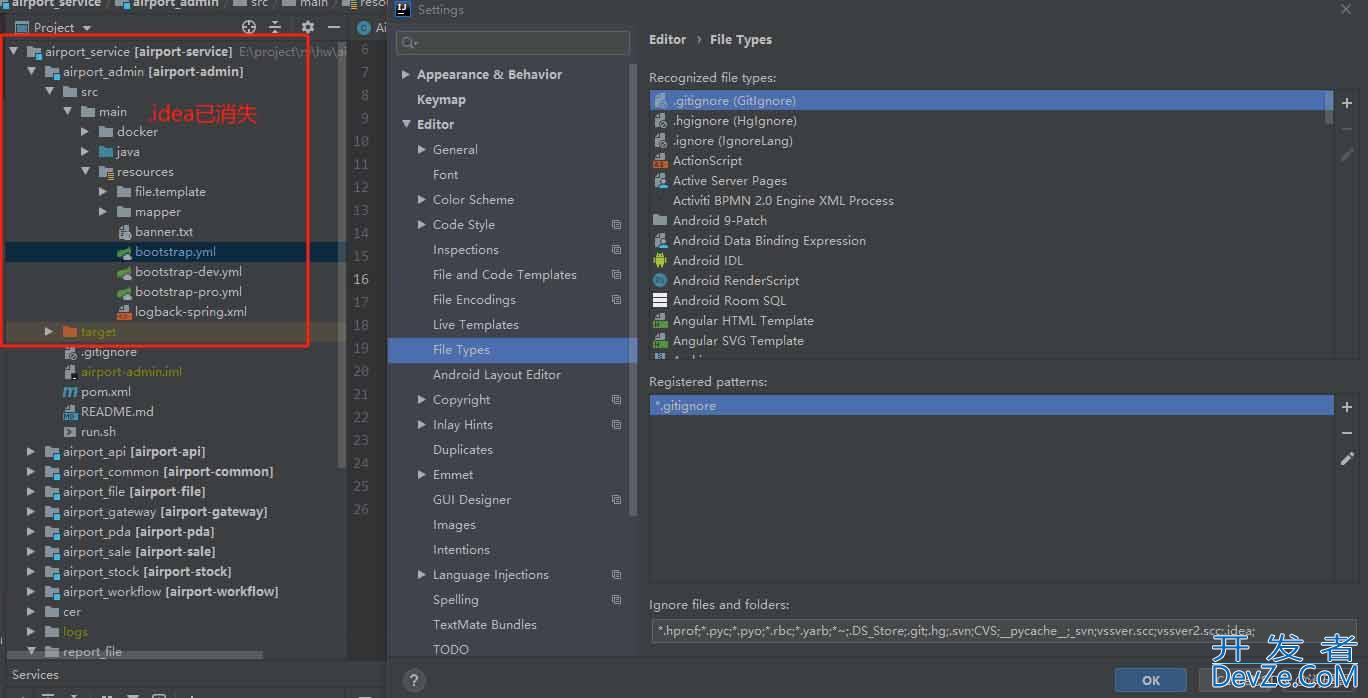Select .hgignore (HgIgnore) file type
Viewport: 1368px width, 698px height.
point(734,121)
